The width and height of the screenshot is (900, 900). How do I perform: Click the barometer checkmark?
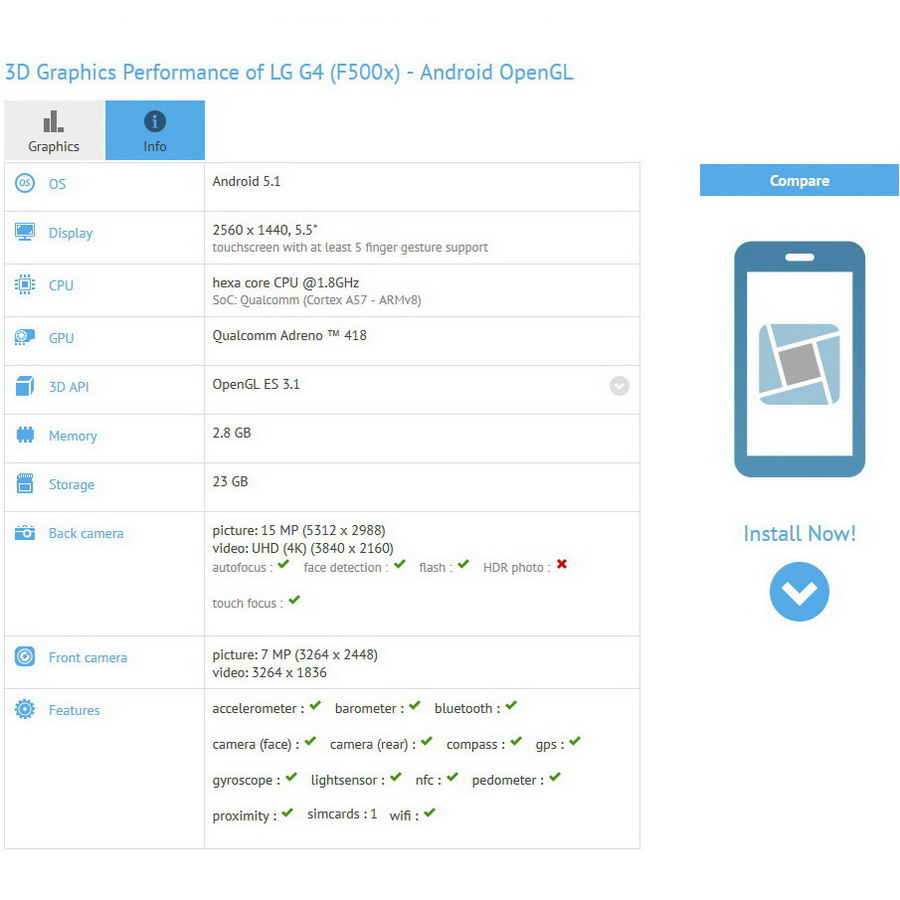point(415,705)
